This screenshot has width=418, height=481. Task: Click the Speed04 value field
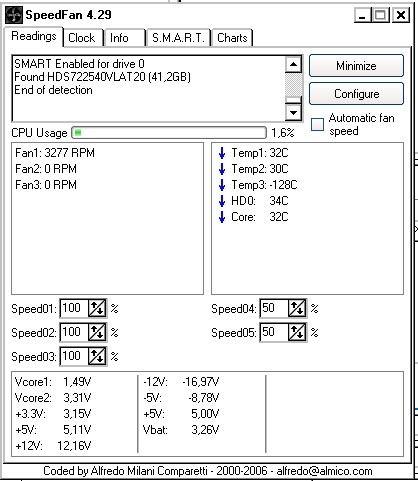(x=274, y=308)
